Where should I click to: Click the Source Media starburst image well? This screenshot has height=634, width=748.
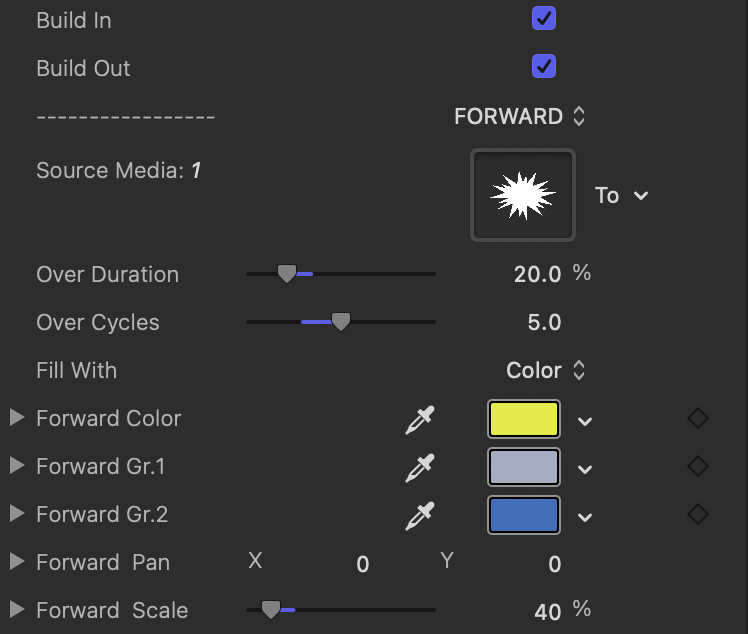pyautogui.click(x=523, y=195)
